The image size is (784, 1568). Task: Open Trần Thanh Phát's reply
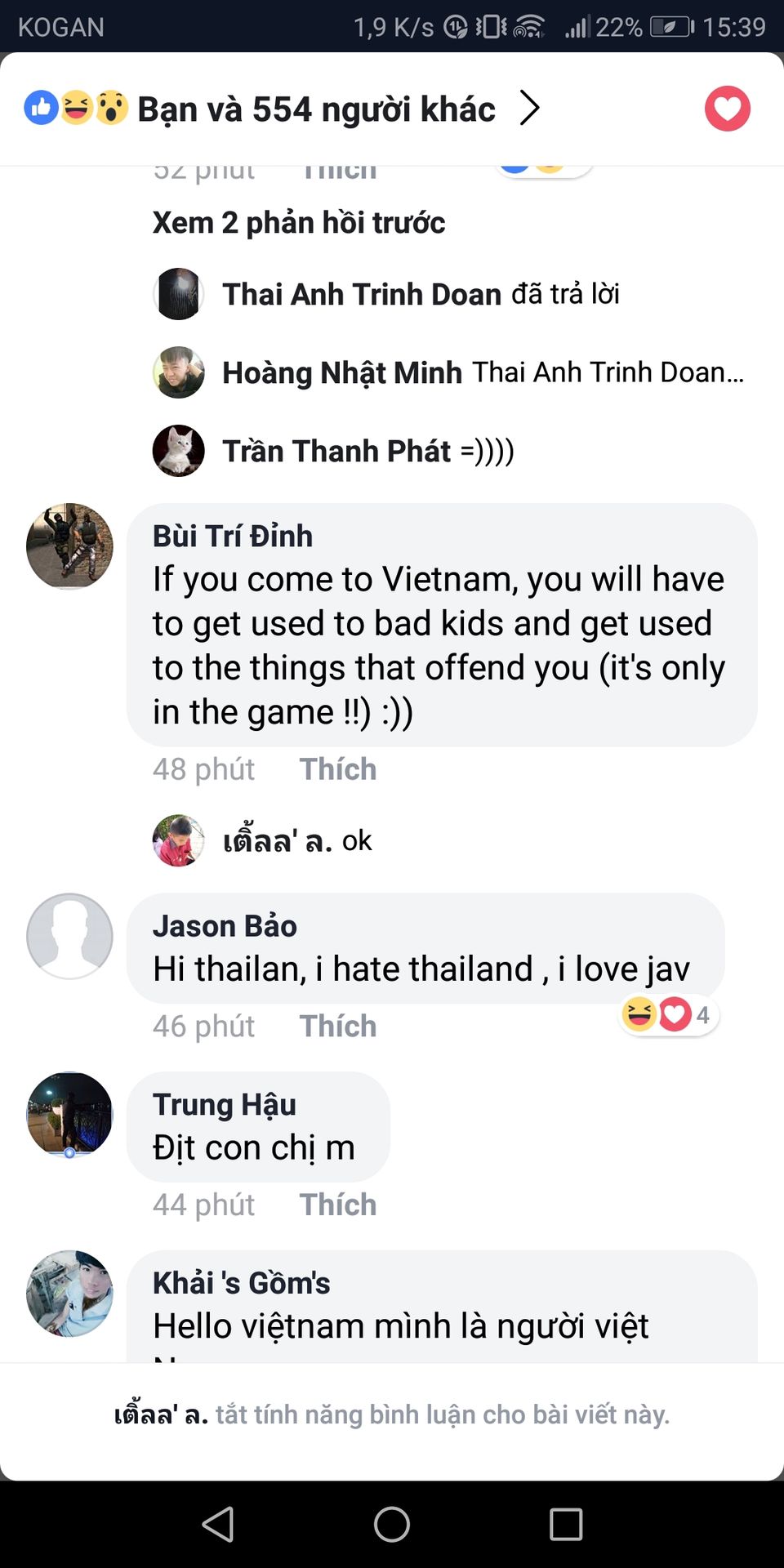click(x=367, y=451)
